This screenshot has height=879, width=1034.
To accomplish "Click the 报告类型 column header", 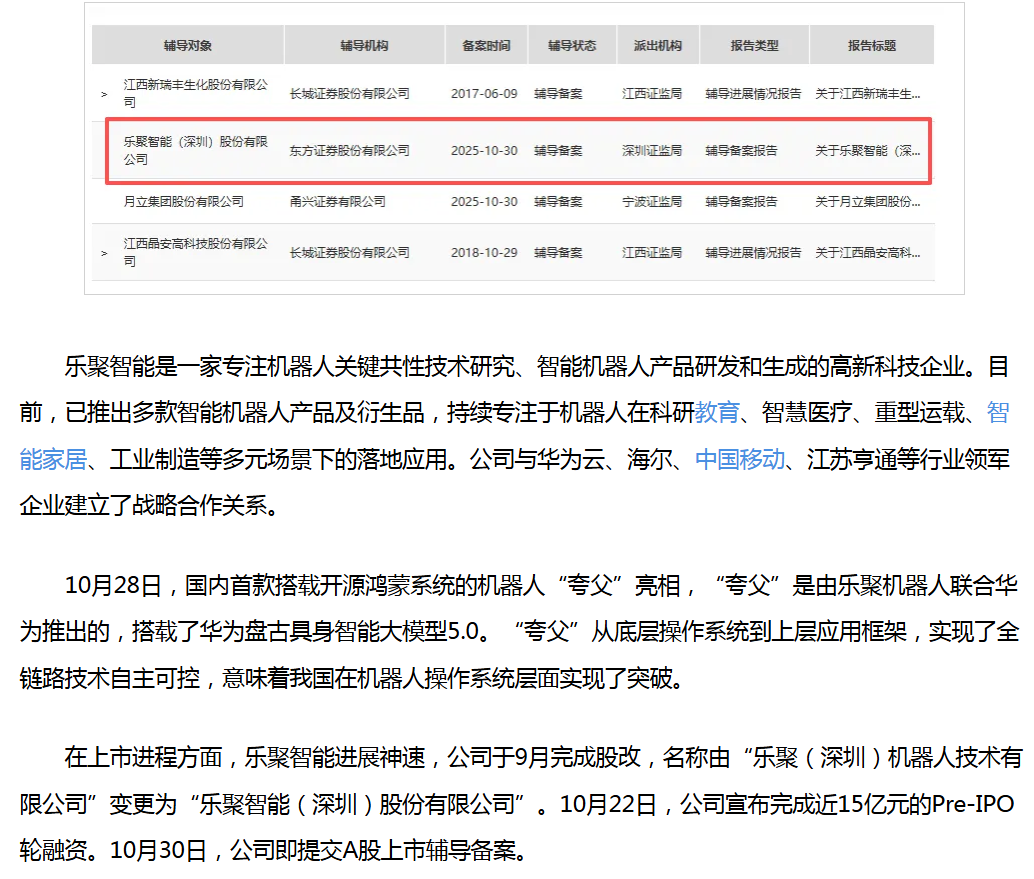I will coord(754,45).
